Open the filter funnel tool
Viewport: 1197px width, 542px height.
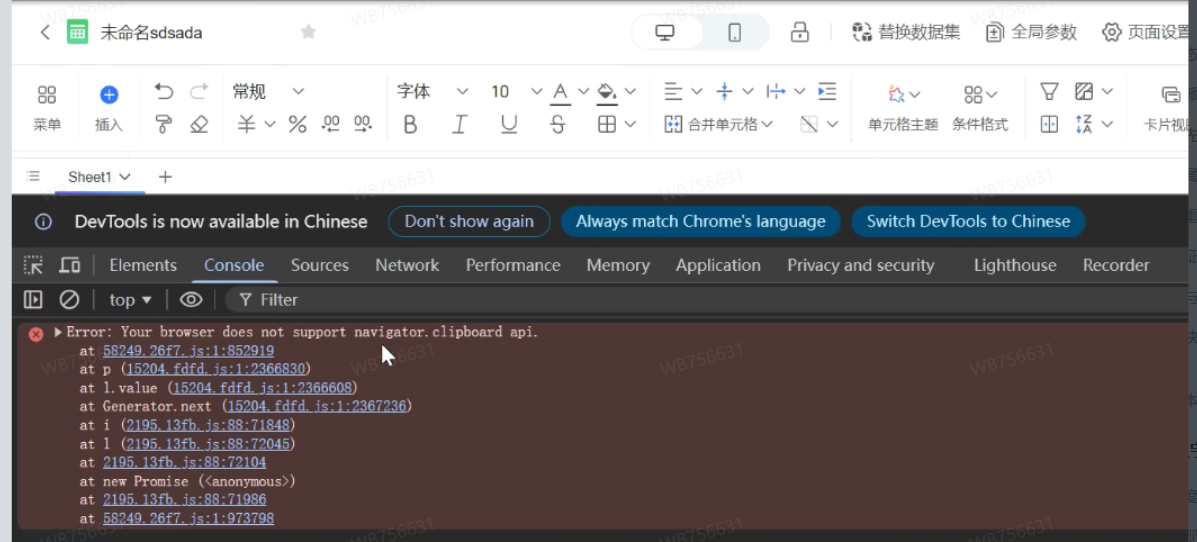pyautogui.click(x=1049, y=92)
